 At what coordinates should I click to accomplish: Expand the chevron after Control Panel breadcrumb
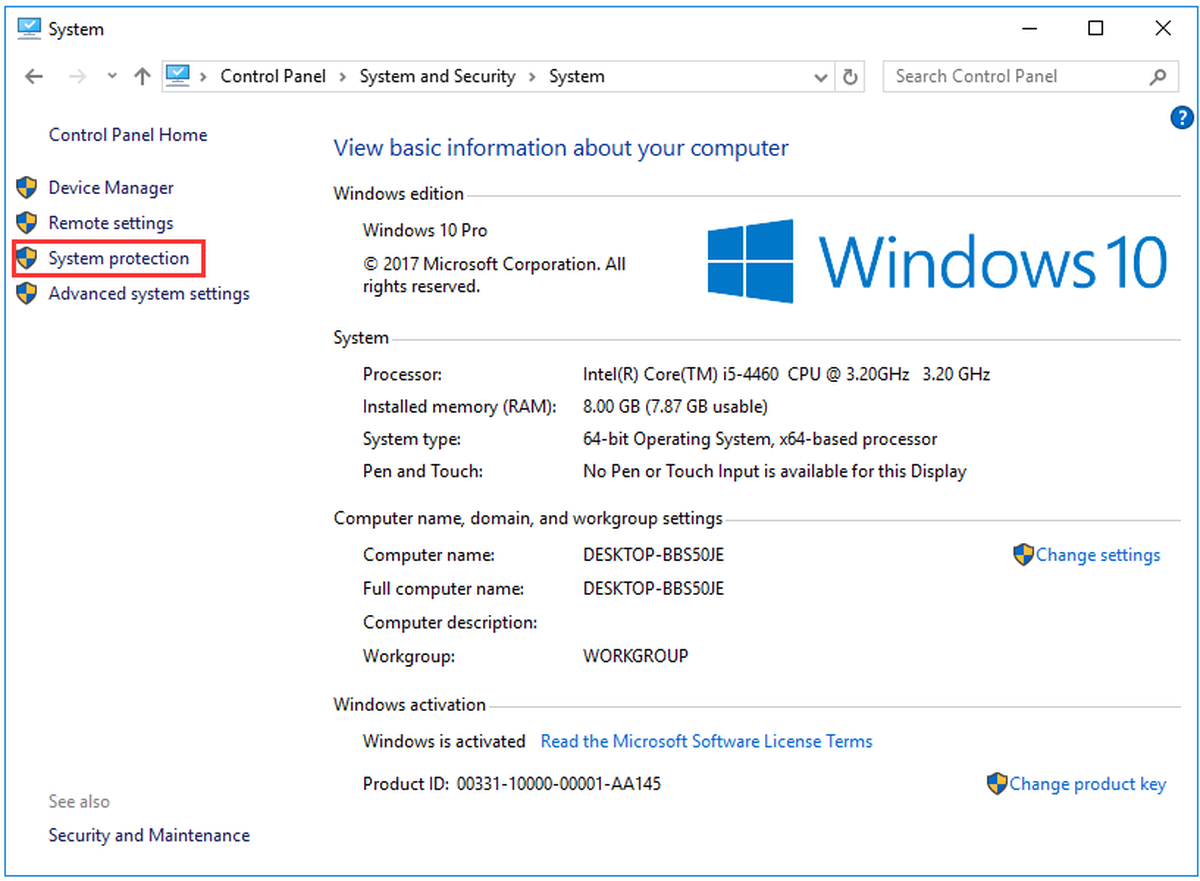click(343, 77)
